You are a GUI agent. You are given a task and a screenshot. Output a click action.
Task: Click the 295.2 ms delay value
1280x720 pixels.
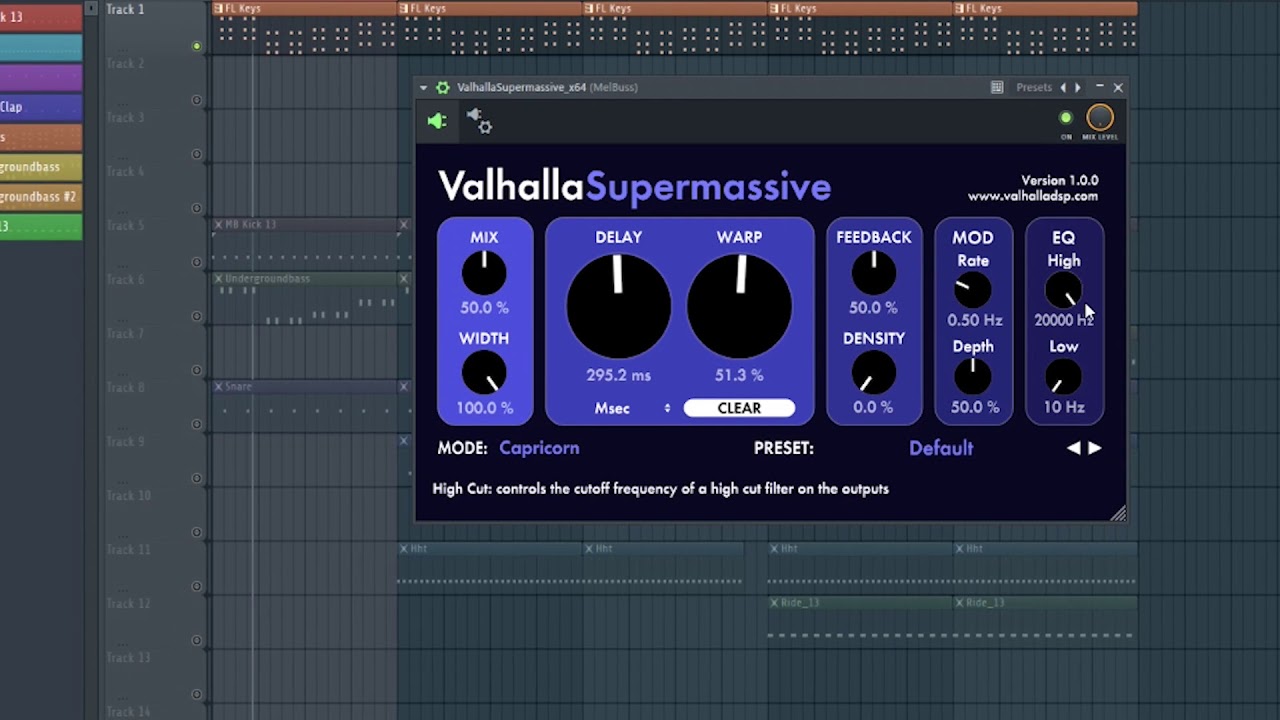click(x=619, y=376)
